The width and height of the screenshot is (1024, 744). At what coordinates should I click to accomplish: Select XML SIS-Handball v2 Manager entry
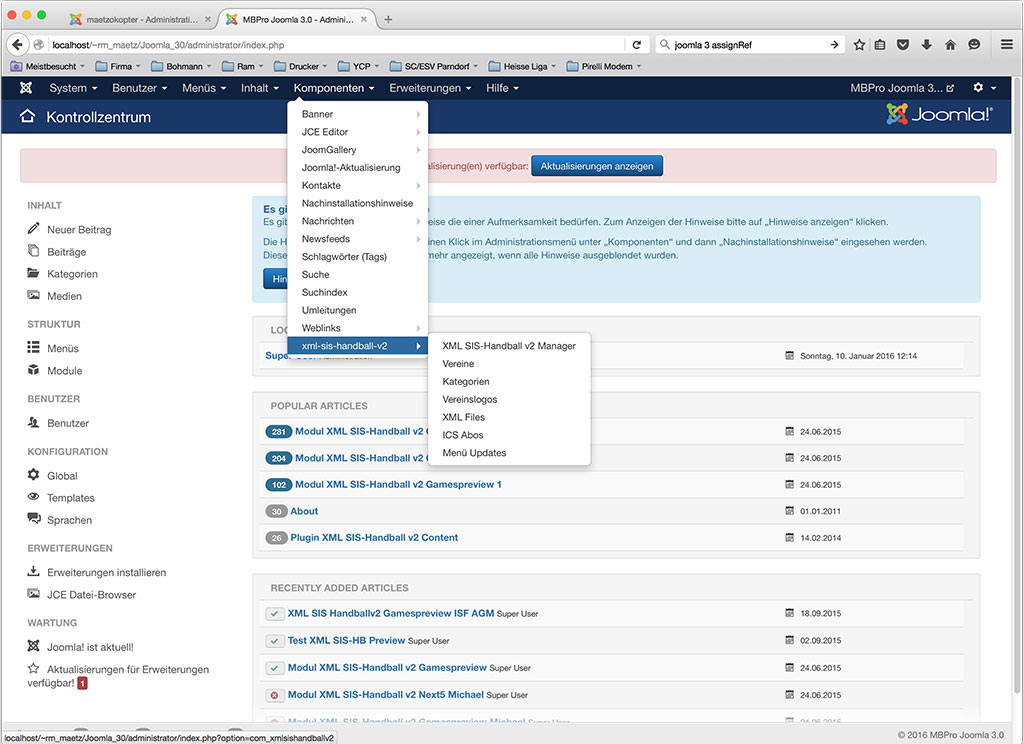[509, 346]
